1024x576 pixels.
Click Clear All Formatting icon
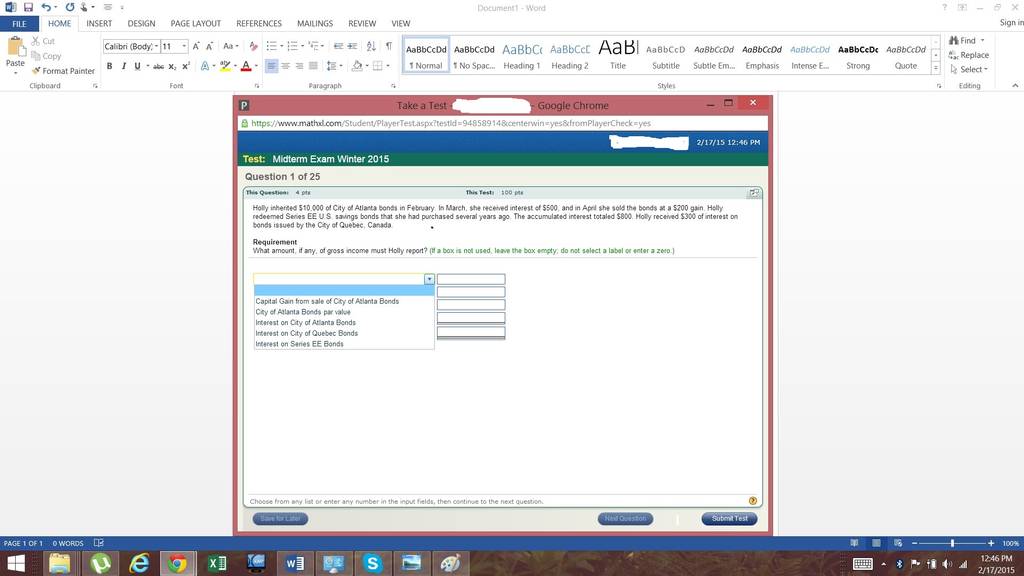point(253,46)
